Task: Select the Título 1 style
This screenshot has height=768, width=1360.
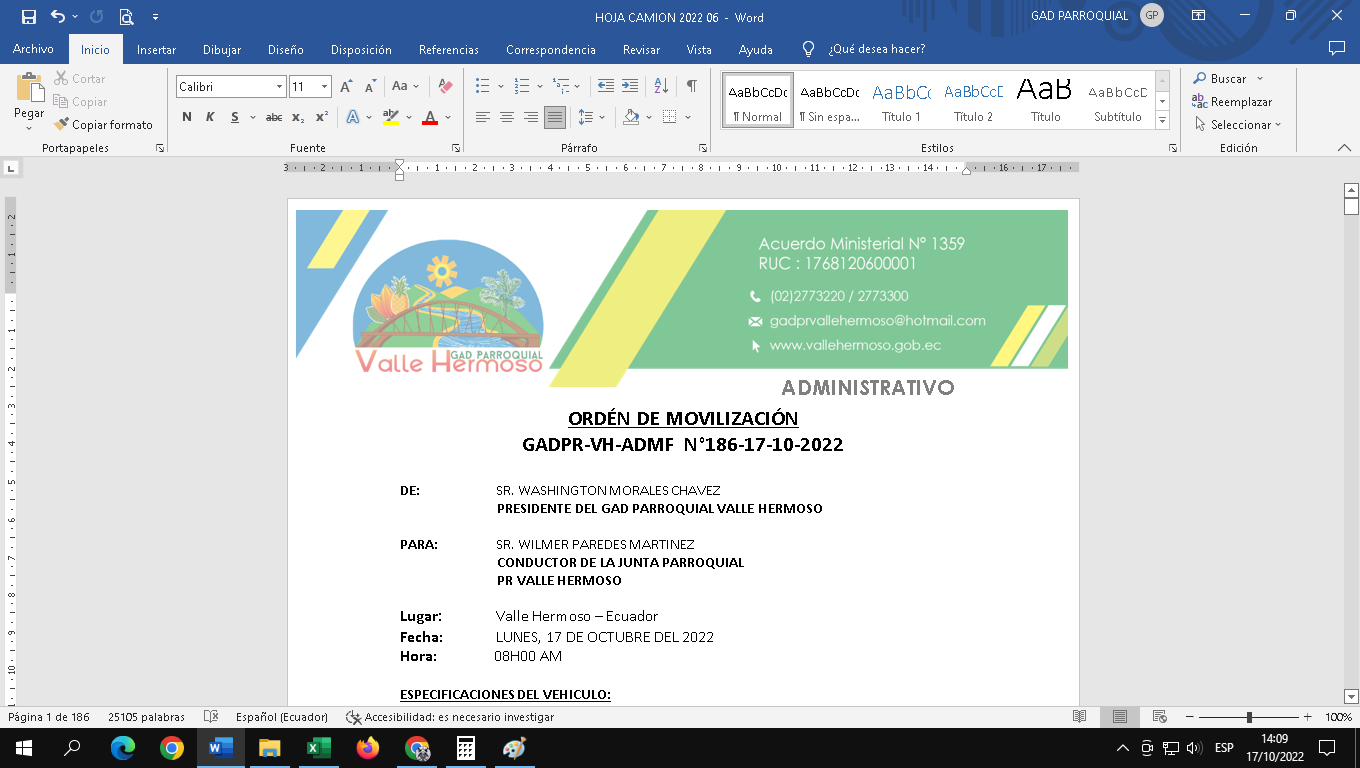Action: 901,100
